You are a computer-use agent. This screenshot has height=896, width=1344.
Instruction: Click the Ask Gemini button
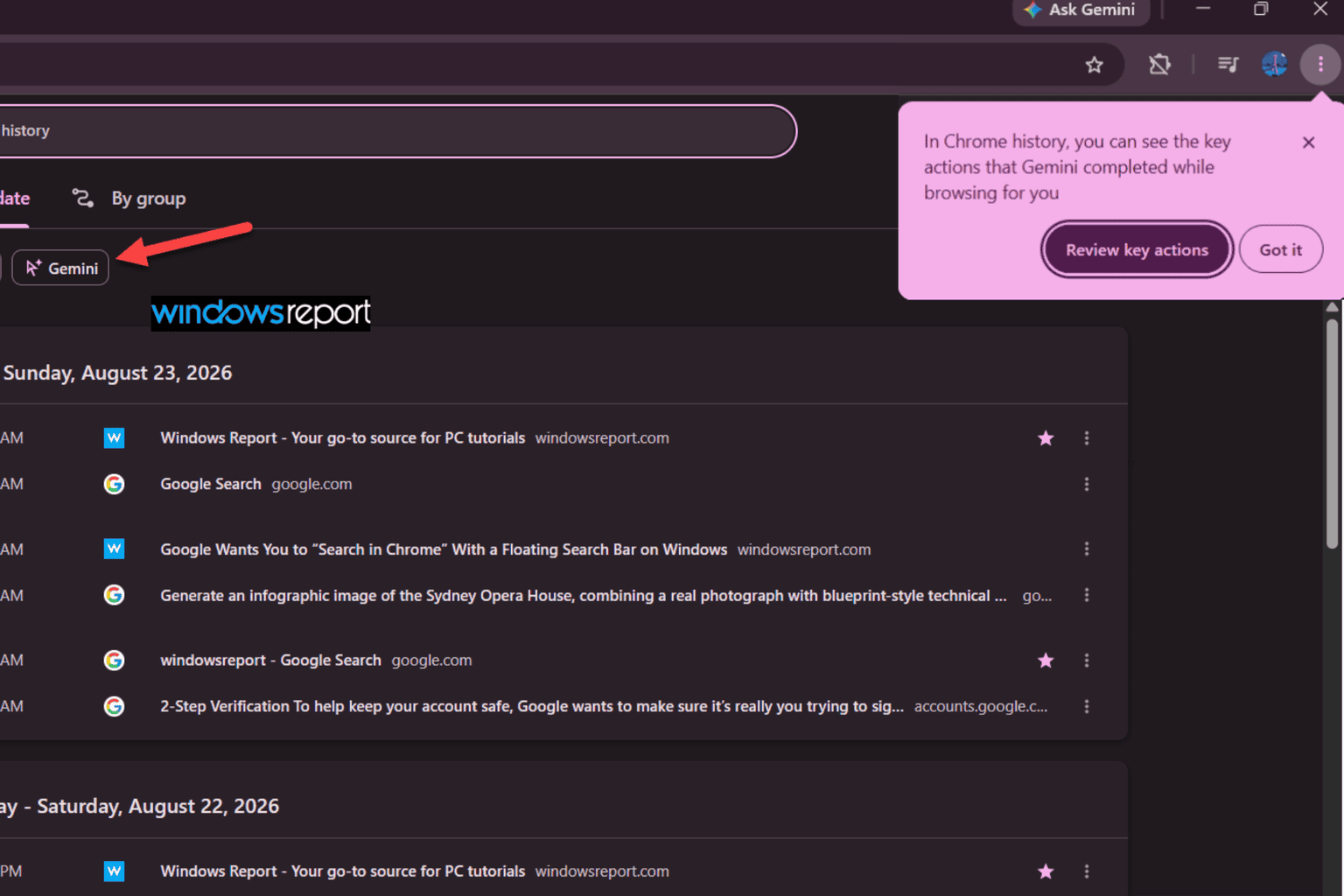pyautogui.click(x=1081, y=10)
